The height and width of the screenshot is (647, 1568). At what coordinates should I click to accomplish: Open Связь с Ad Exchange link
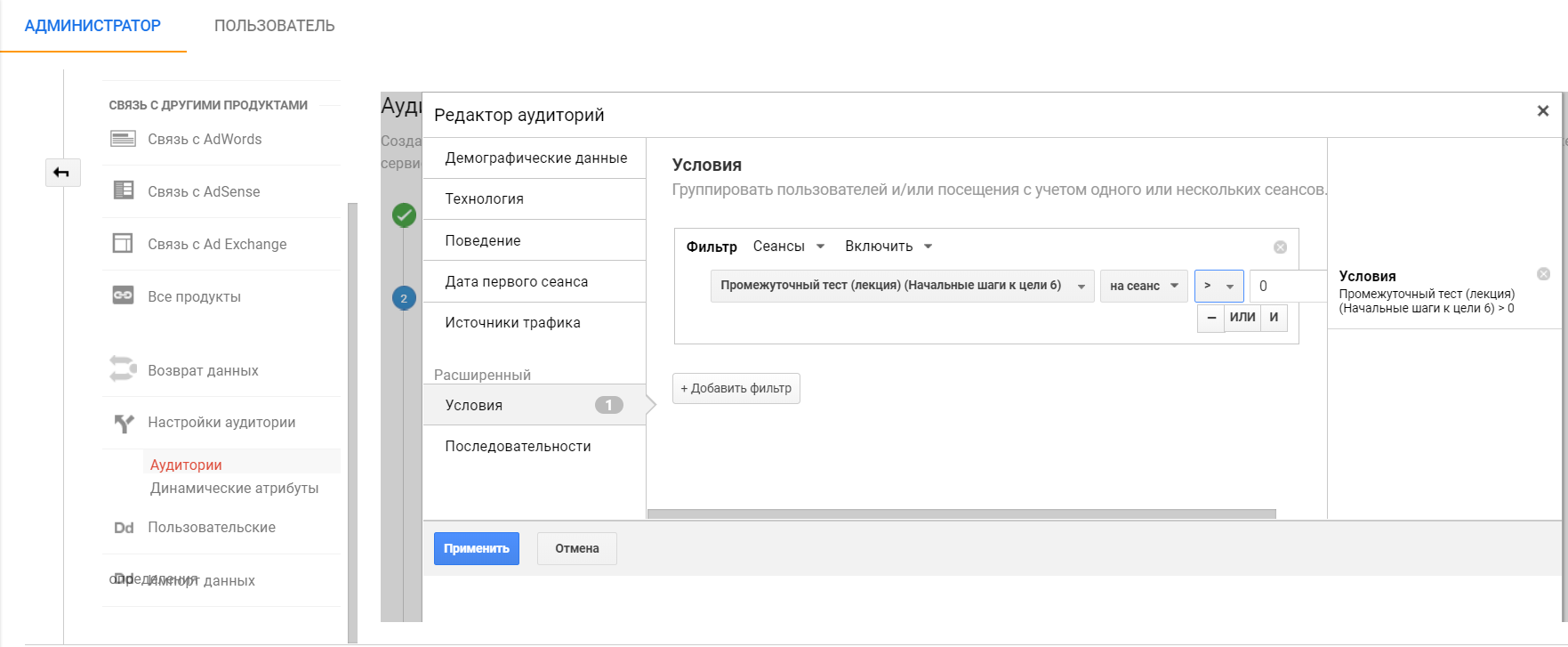[217, 244]
